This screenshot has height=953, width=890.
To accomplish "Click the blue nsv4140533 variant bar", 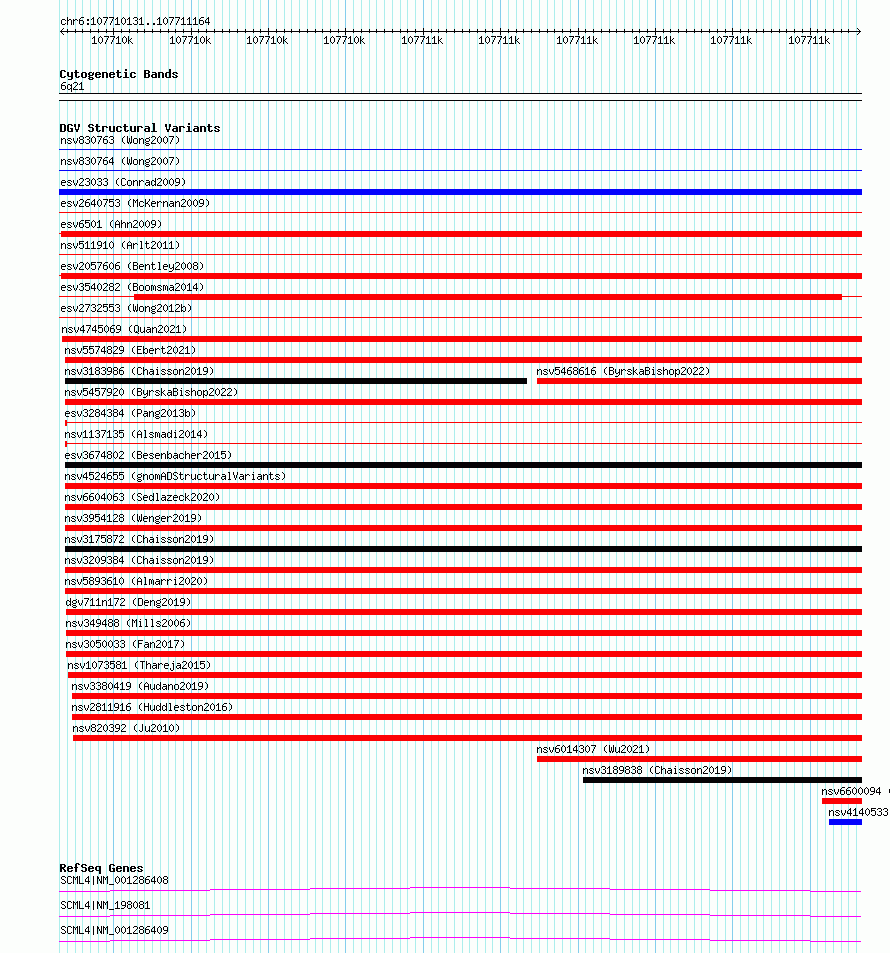I will click(x=845, y=822).
